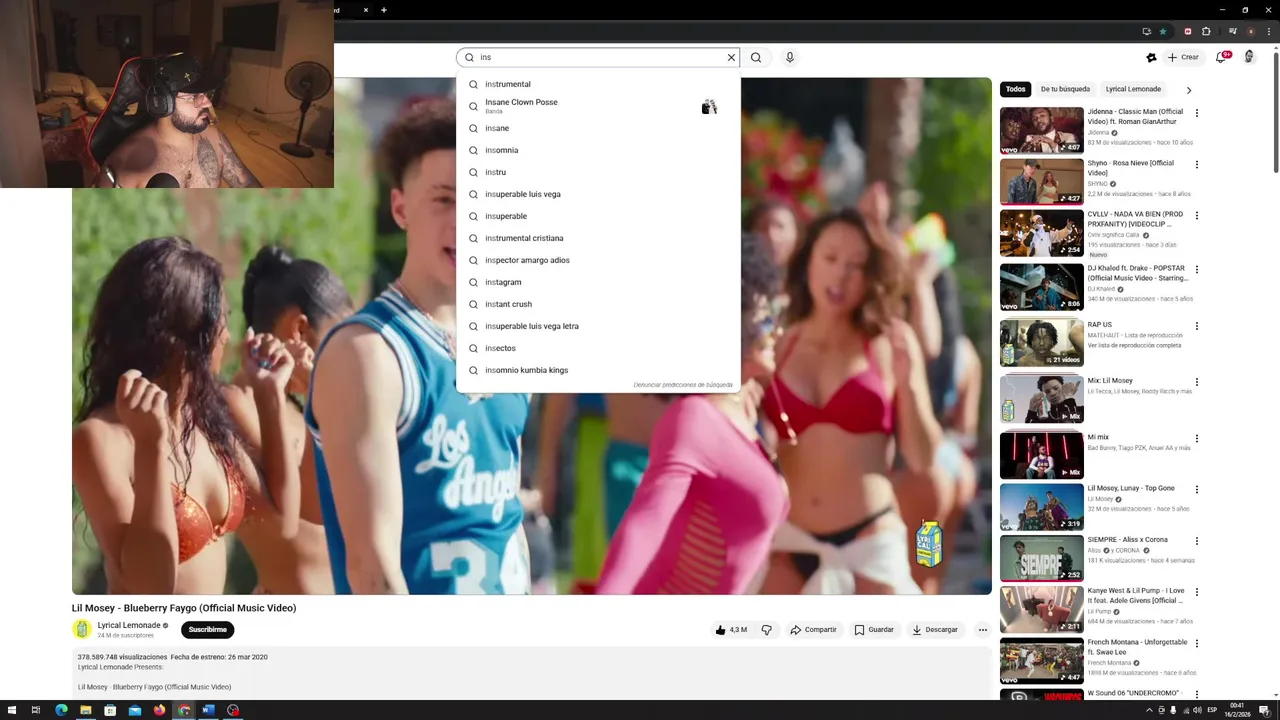Open the Lyrical Lemonade channel name

coord(129,625)
